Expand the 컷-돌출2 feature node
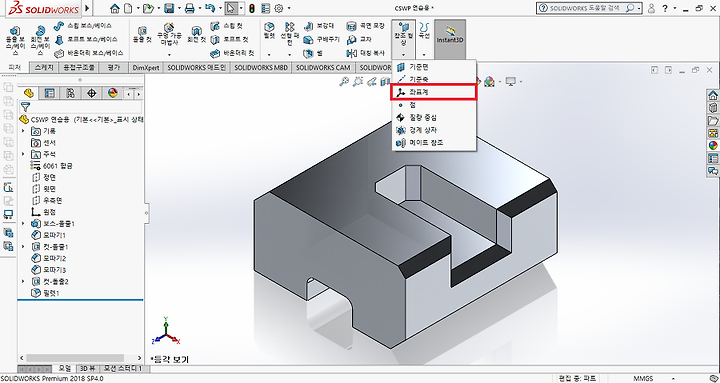The image size is (720, 383). tap(23, 282)
